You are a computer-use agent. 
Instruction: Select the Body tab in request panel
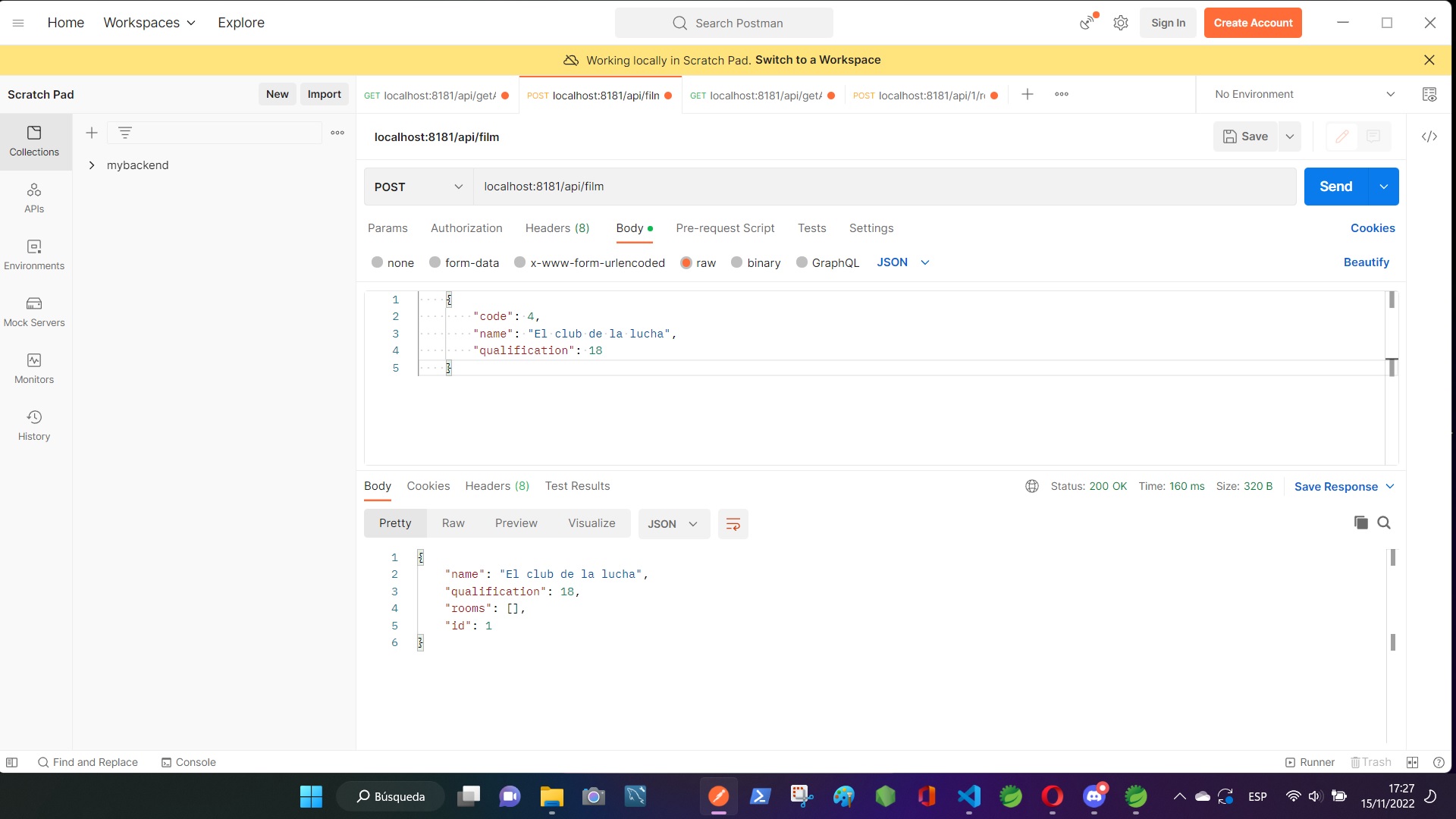(629, 228)
